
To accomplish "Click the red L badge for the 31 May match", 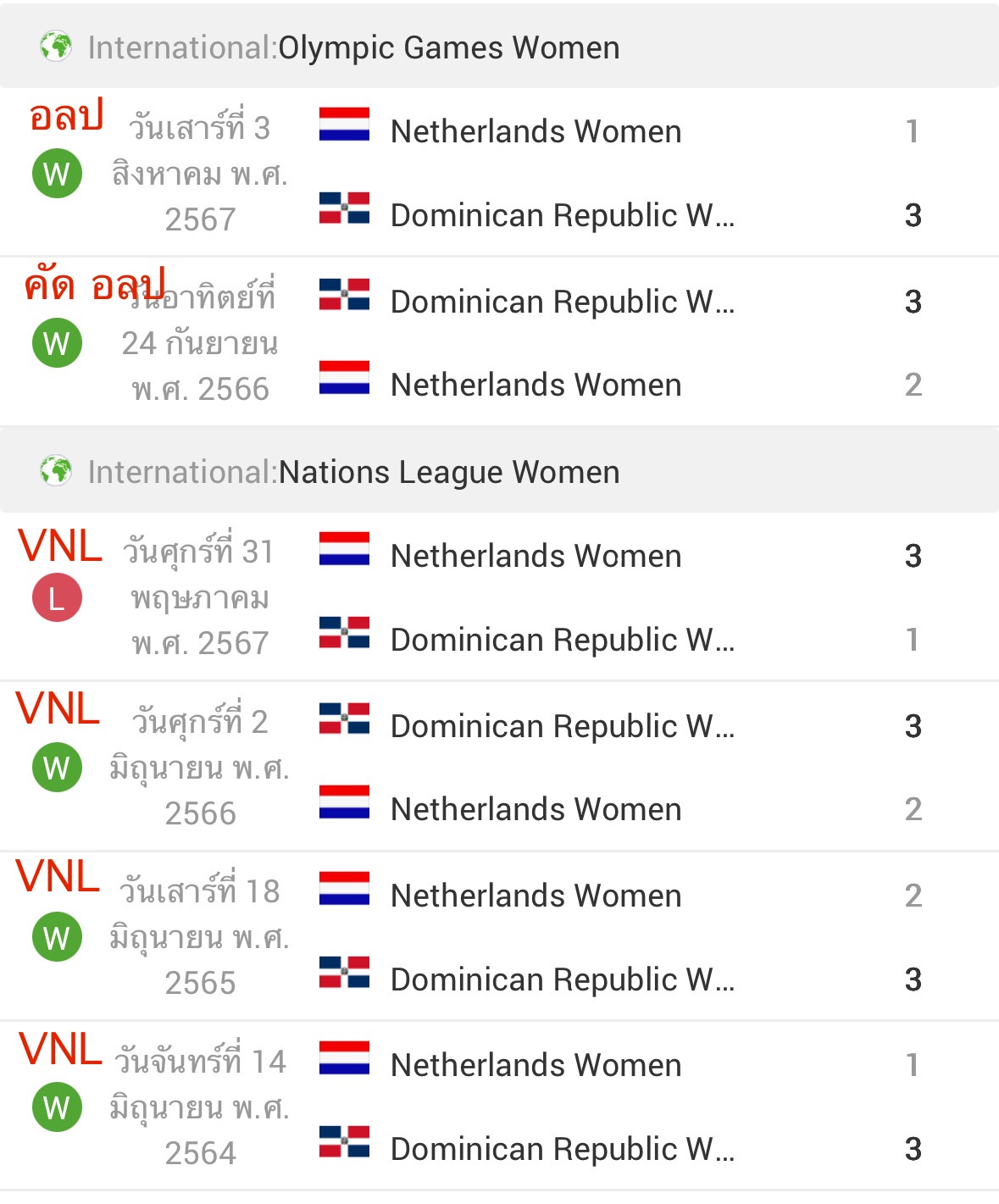I will 57,597.
